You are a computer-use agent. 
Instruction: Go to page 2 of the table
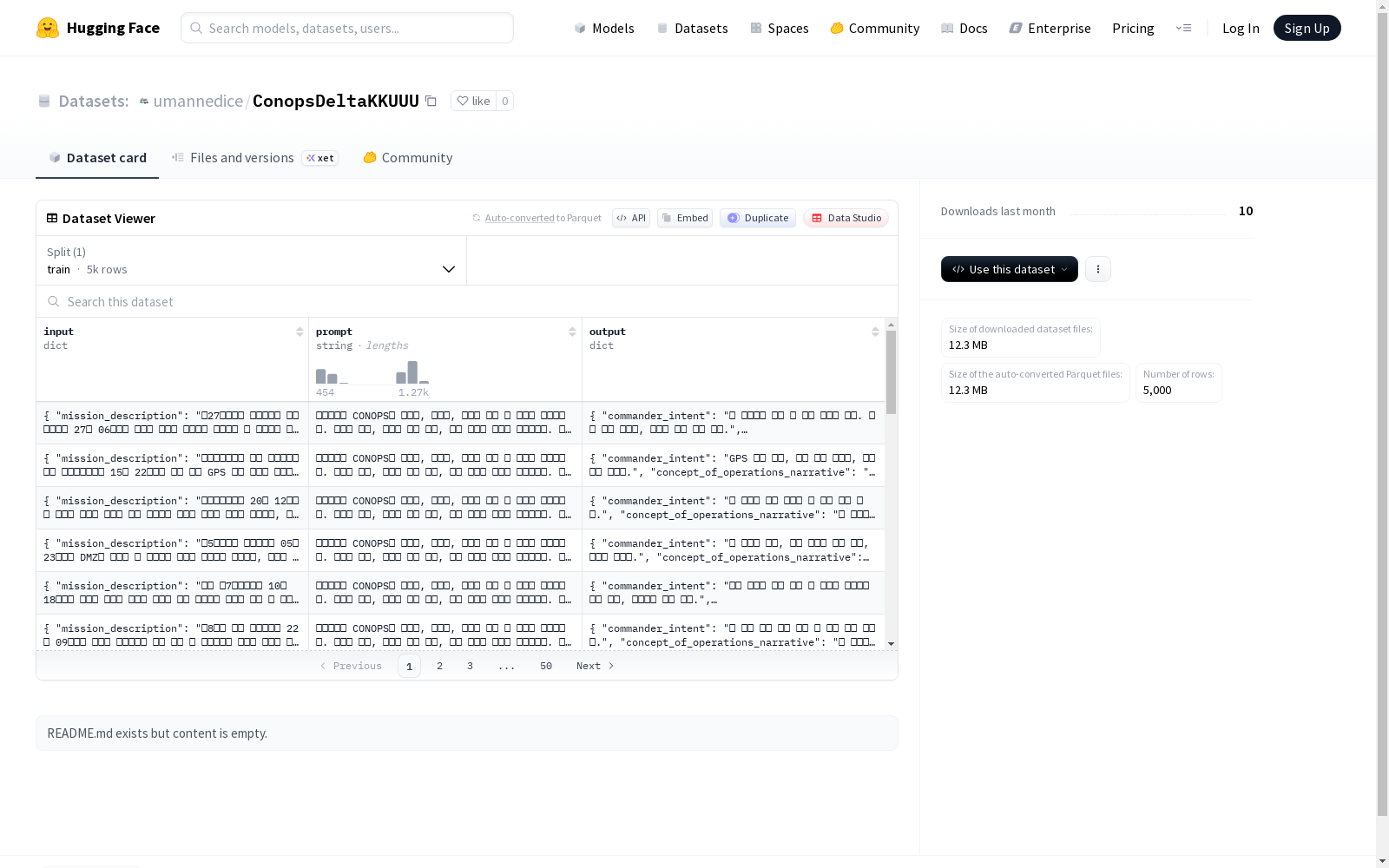point(439,666)
